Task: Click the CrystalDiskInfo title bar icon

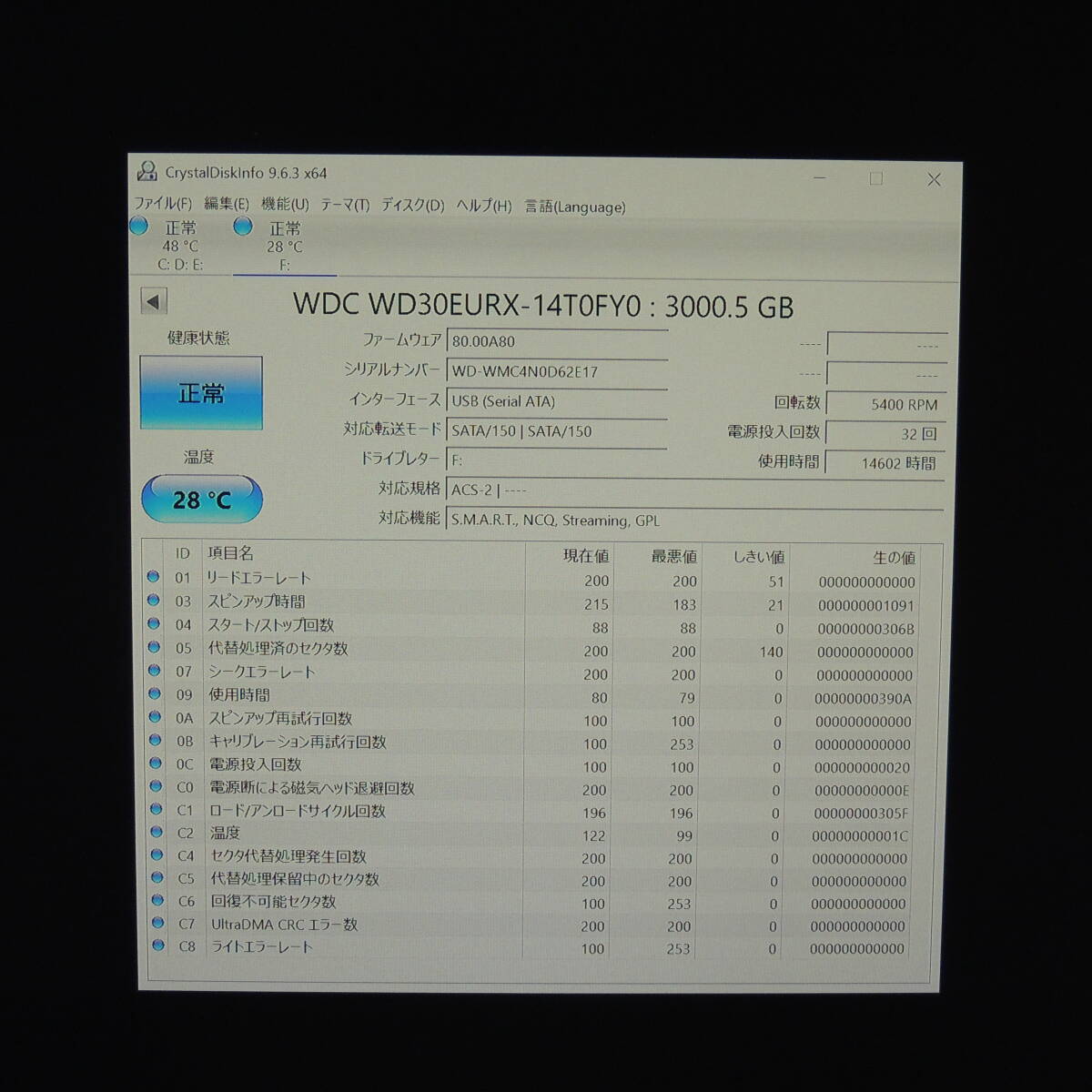Action: click(x=147, y=171)
